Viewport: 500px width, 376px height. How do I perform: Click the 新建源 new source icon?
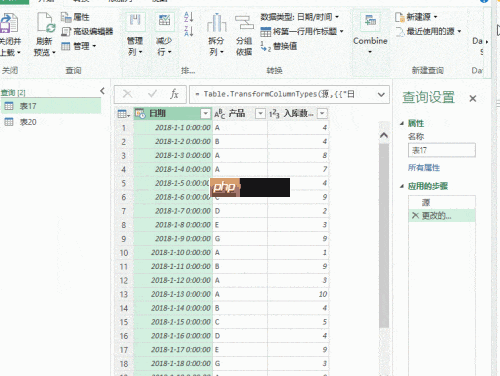399,17
